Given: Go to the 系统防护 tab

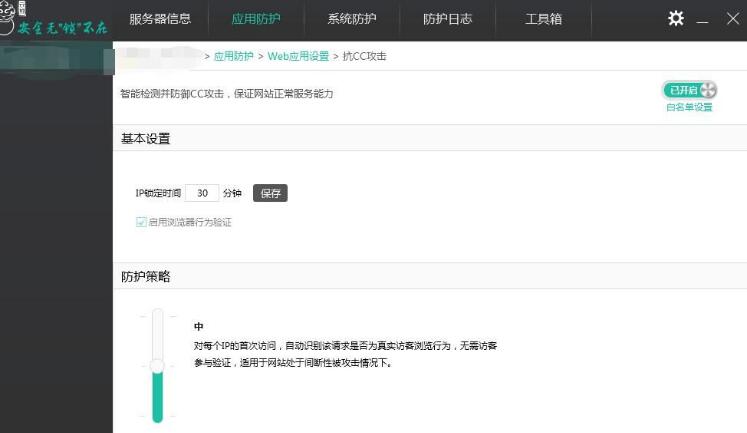Looking at the screenshot, I should (352, 19).
